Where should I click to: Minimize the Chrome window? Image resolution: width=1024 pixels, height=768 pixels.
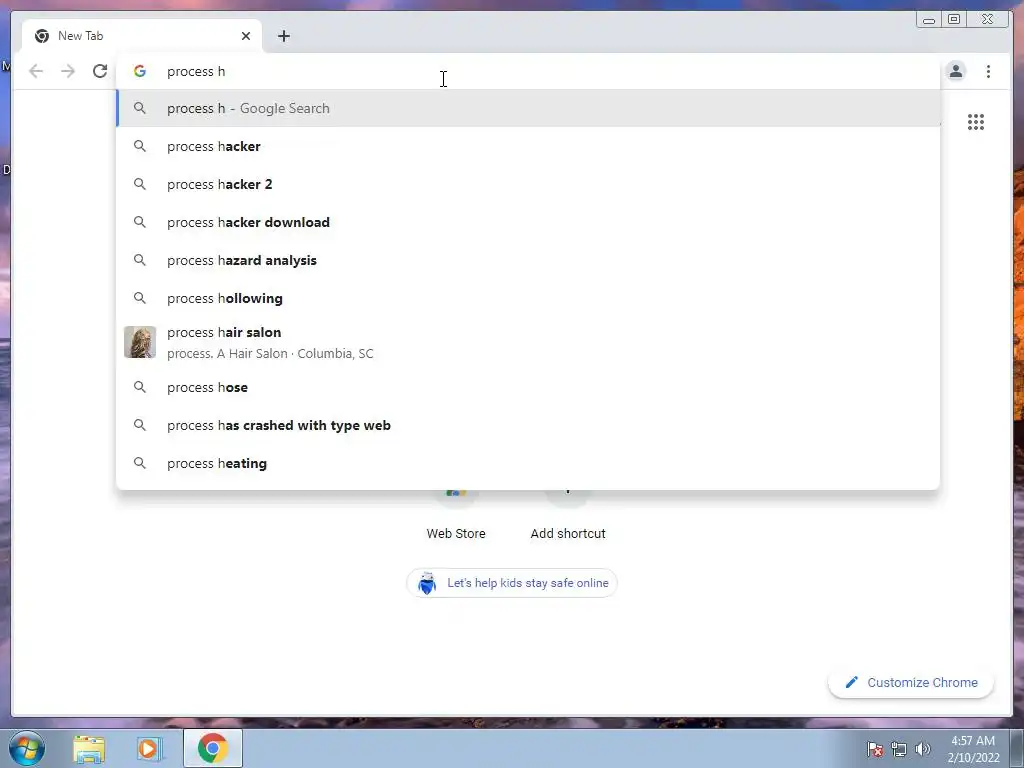tap(929, 20)
